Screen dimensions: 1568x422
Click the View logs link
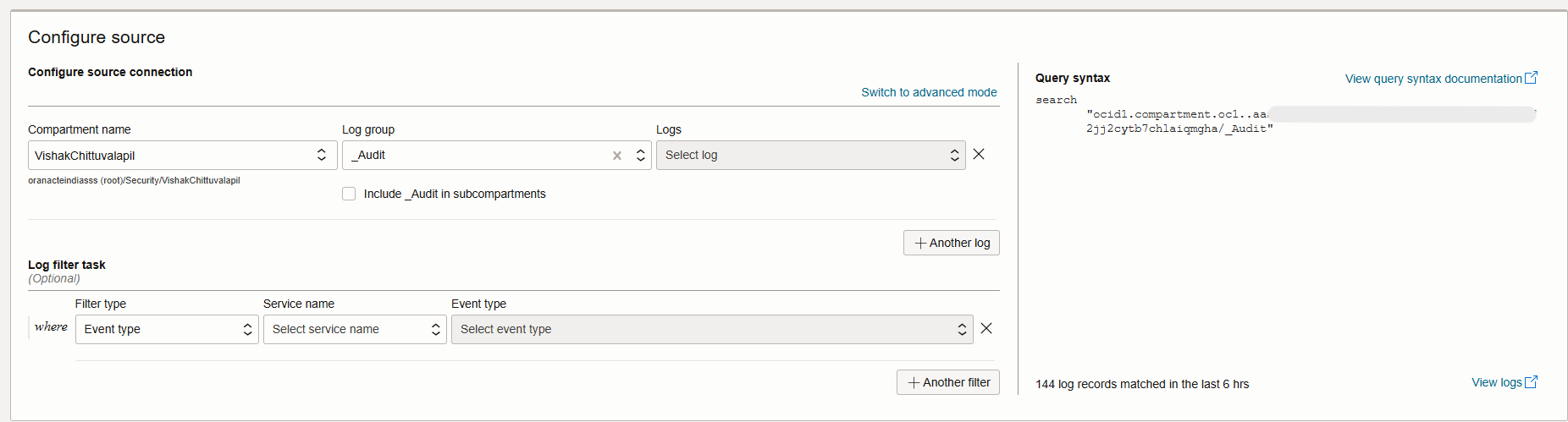tap(1496, 382)
